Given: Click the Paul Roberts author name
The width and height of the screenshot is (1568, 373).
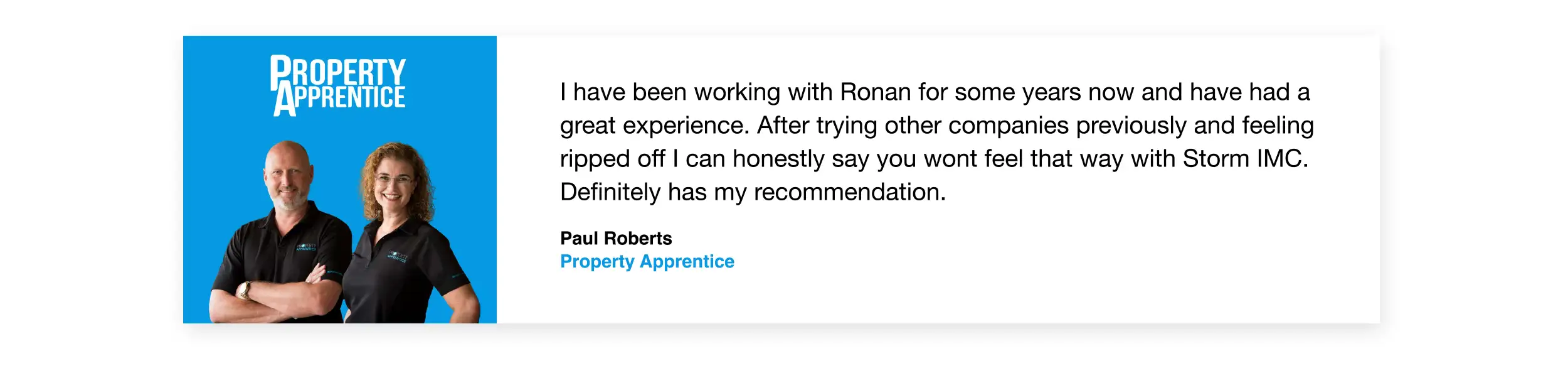Looking at the screenshot, I should click(615, 239).
